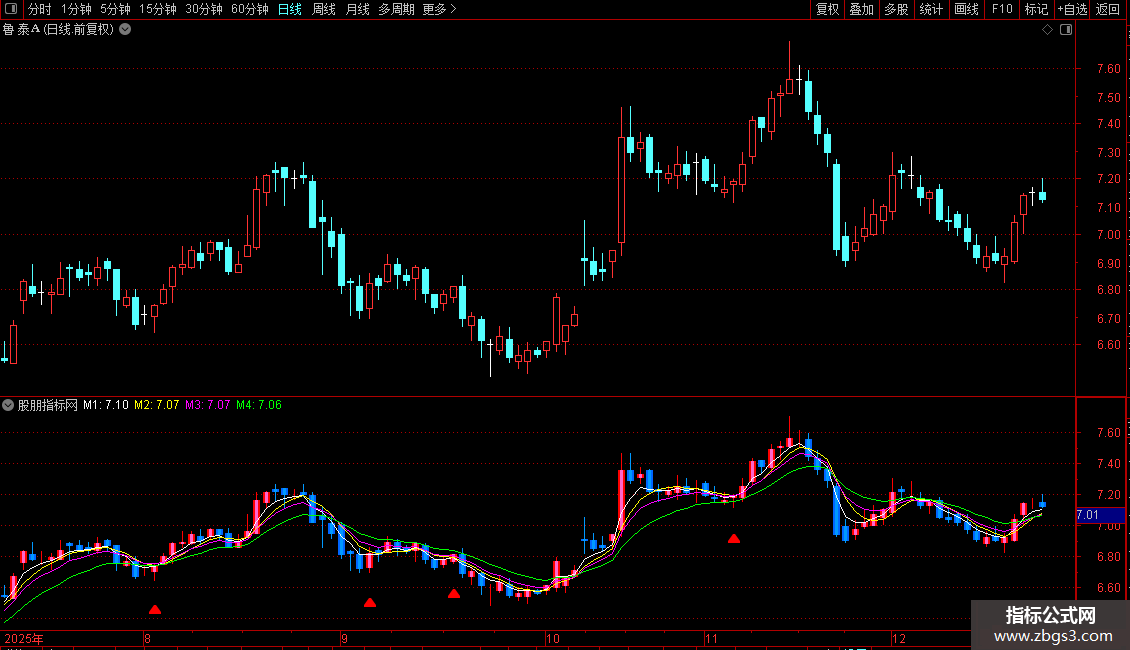Image resolution: width=1130 pixels, height=650 pixels.
Task: Open the 多周期 multi-period view
Action: pyautogui.click(x=396, y=9)
